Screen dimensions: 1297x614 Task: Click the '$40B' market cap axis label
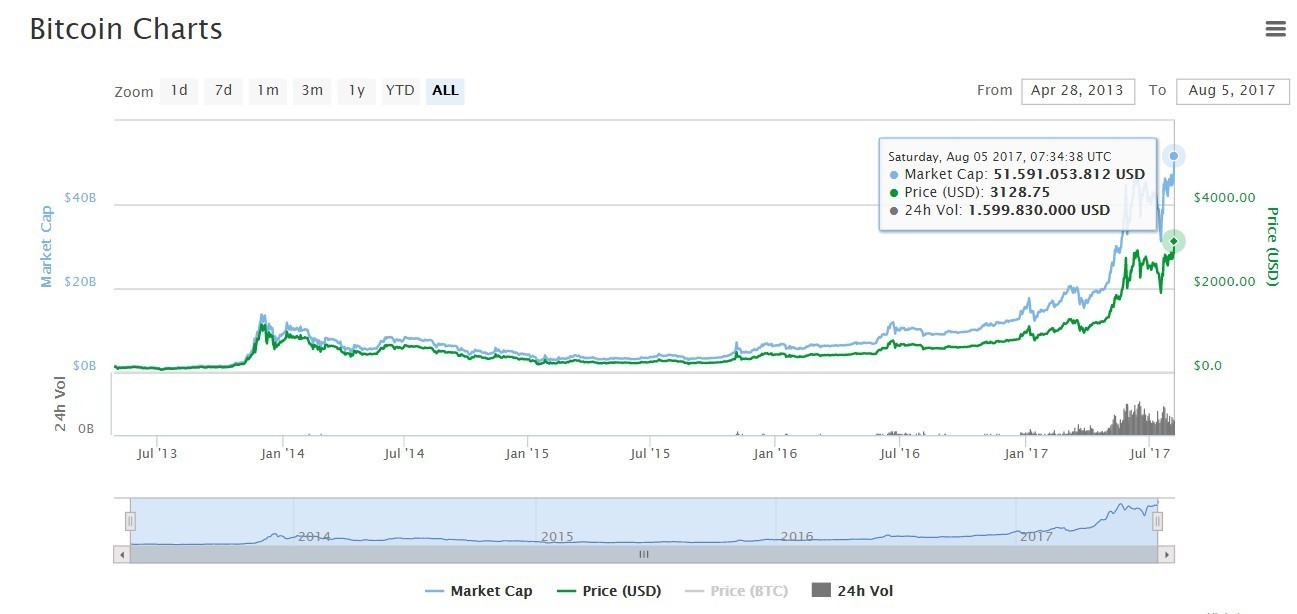click(80, 197)
